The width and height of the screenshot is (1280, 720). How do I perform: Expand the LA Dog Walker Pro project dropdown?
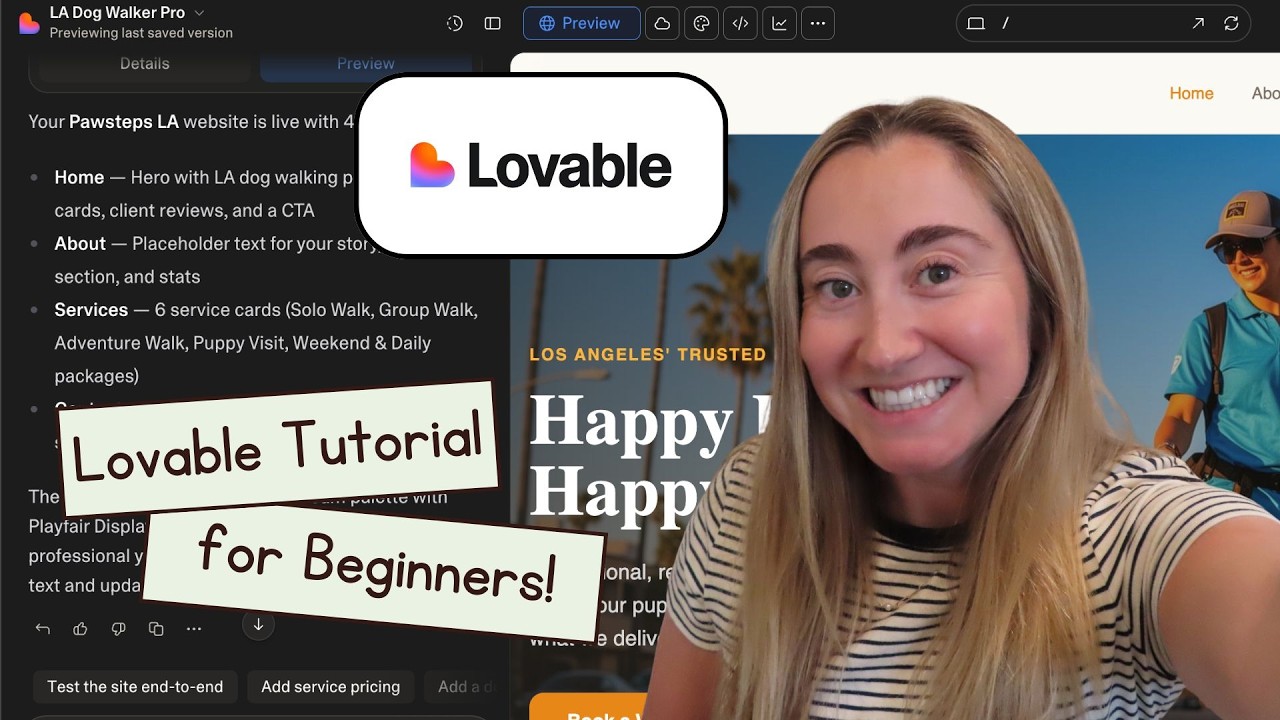tap(199, 12)
